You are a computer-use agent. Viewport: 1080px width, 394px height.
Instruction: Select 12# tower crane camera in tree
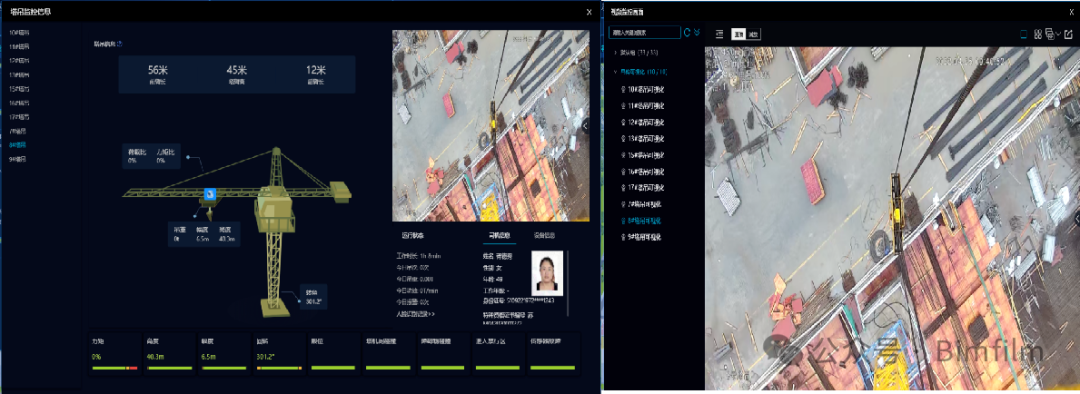[x=641, y=122]
